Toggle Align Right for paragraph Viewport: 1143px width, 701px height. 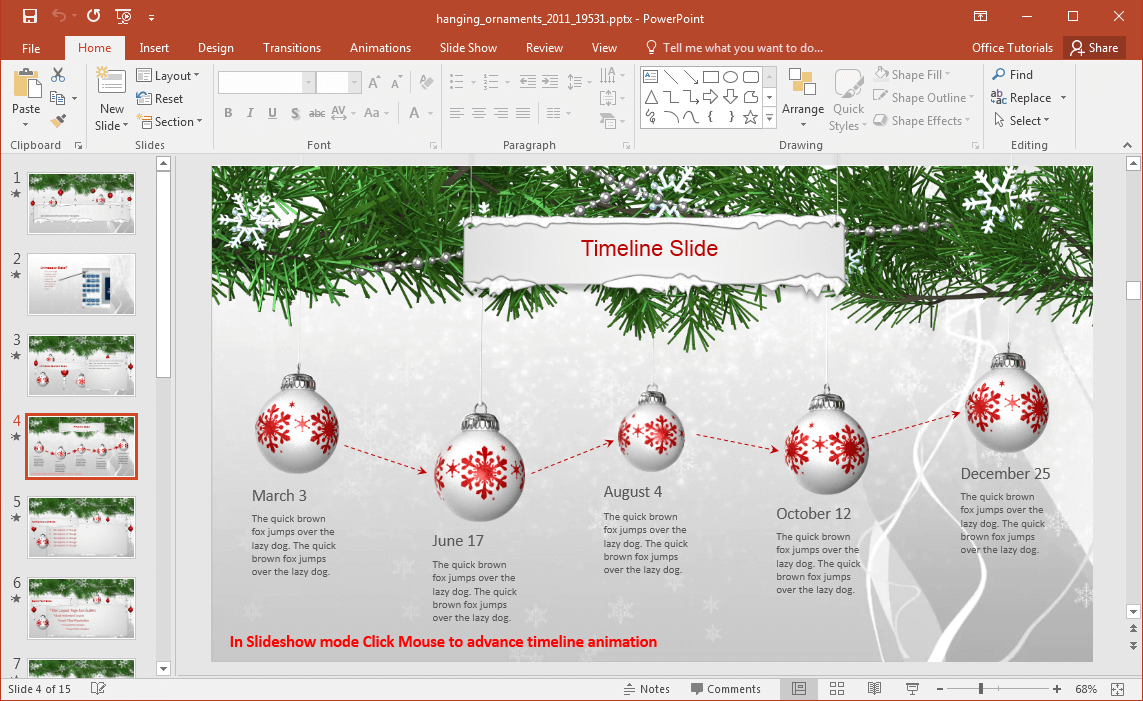[502, 113]
